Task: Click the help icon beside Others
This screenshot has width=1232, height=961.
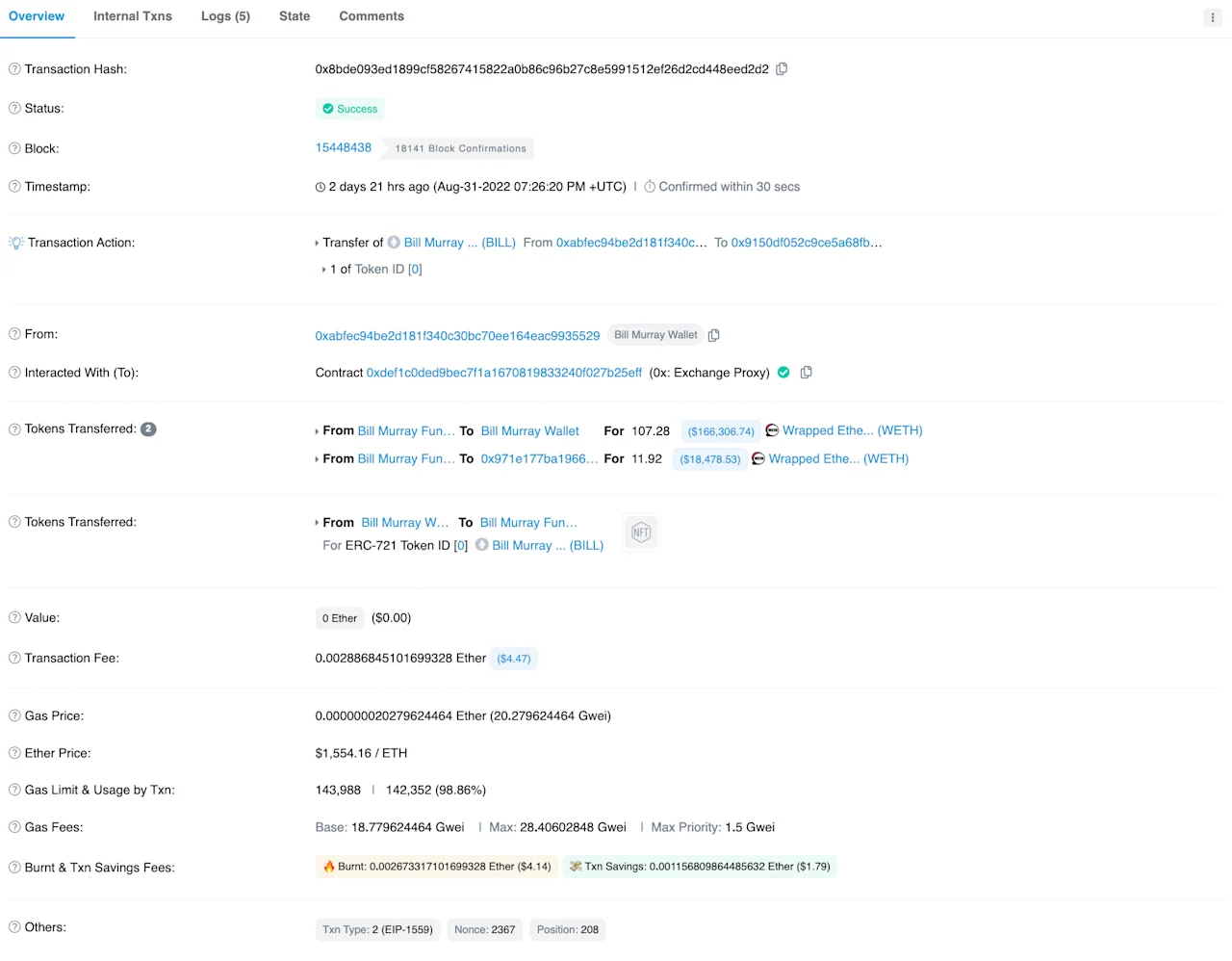Action: click(x=14, y=927)
